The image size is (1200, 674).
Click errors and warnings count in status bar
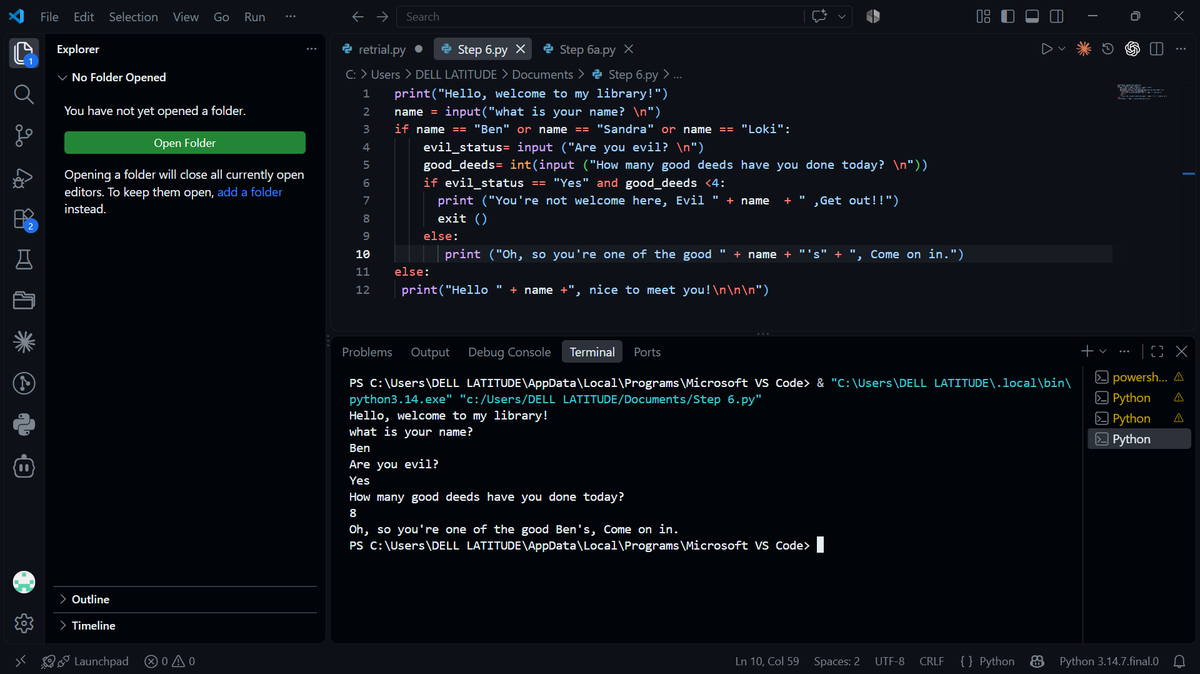point(169,661)
